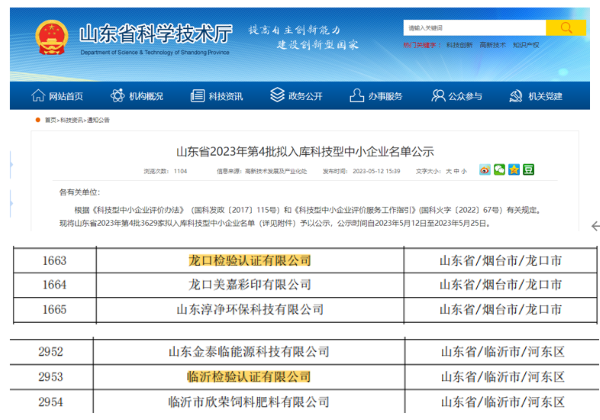
Task: Select 办事服务 in navigation bar
Action: [385, 96]
